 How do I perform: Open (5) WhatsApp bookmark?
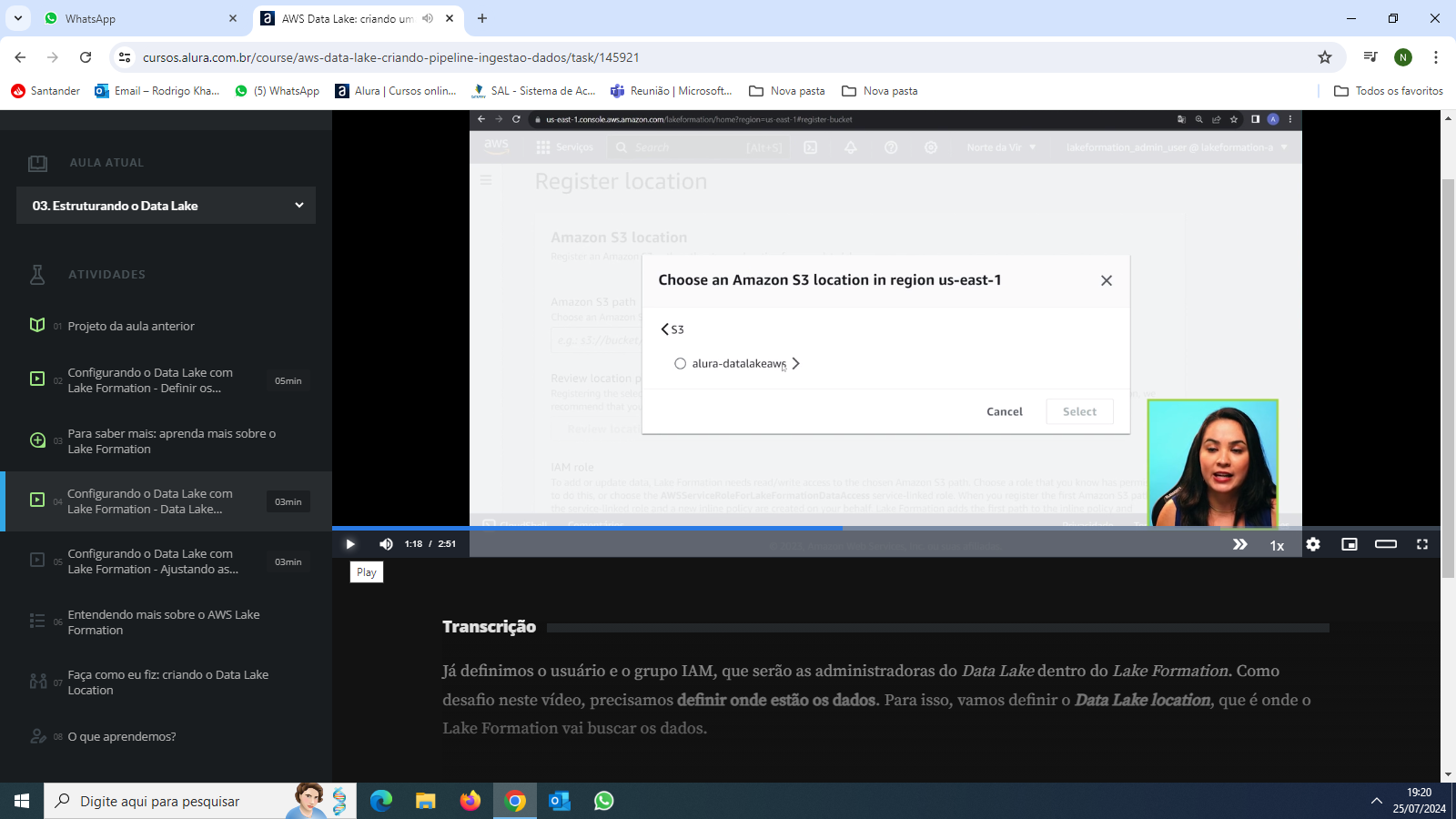(x=278, y=91)
